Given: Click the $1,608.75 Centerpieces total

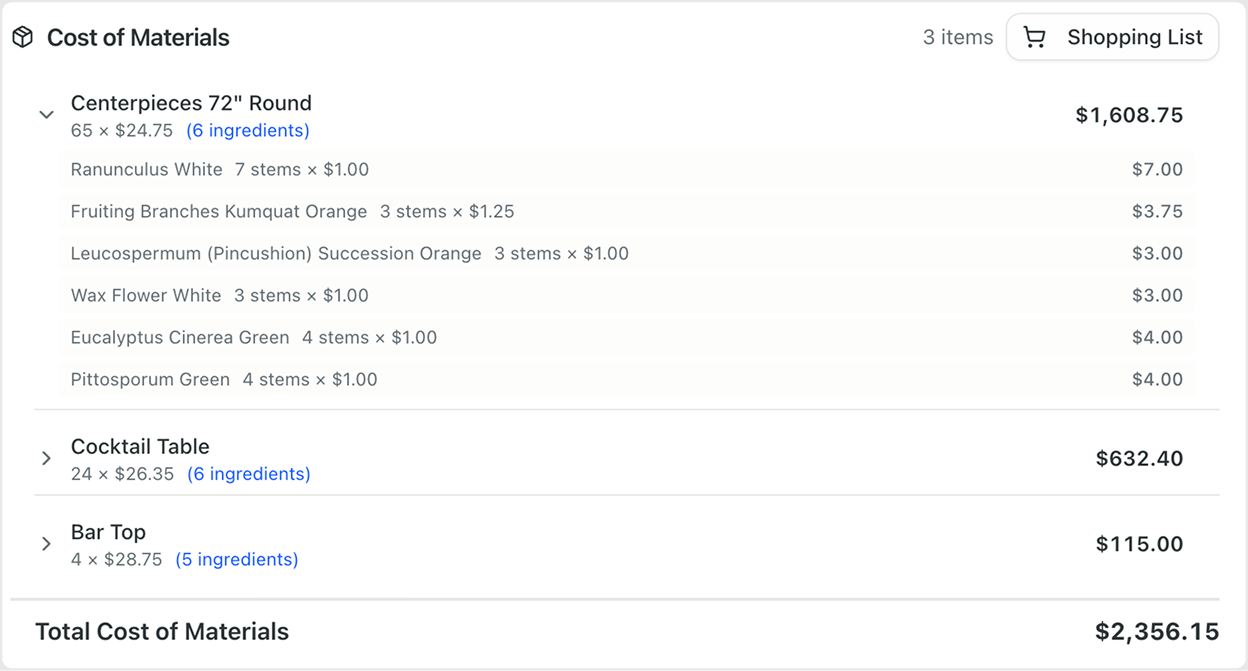Looking at the screenshot, I should (1129, 114).
